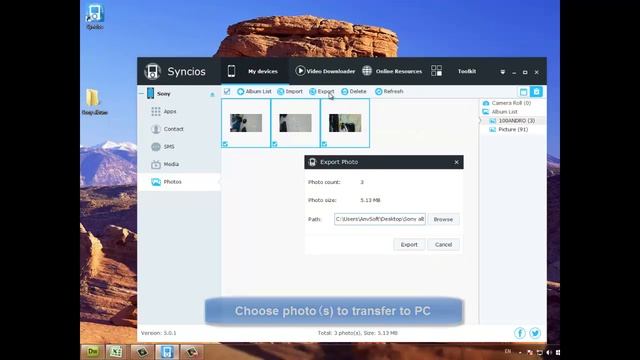
Task: Click the Syncios logo icon in title bar
Action: tap(153, 71)
